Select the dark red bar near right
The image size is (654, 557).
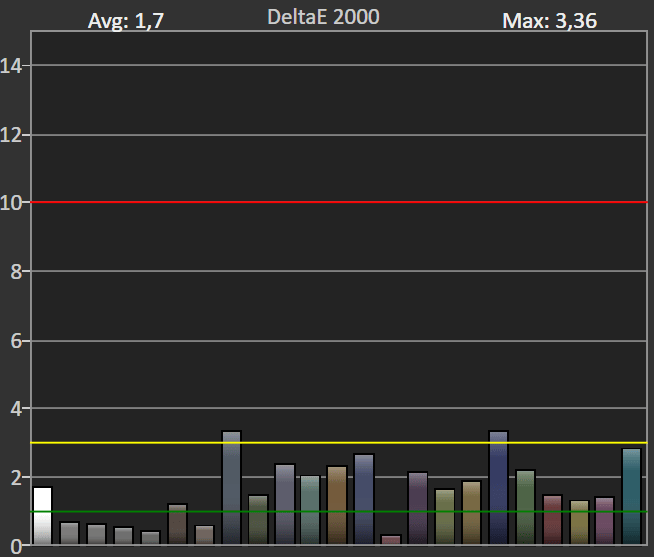tap(552, 520)
